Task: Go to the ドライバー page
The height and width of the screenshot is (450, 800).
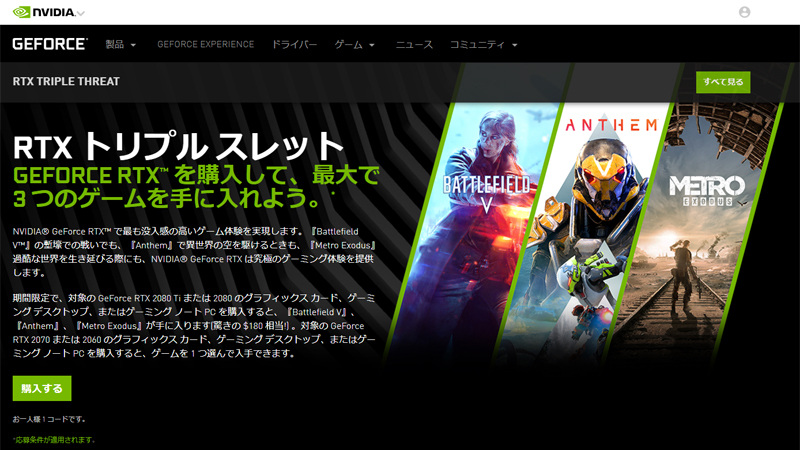Action: [294, 44]
